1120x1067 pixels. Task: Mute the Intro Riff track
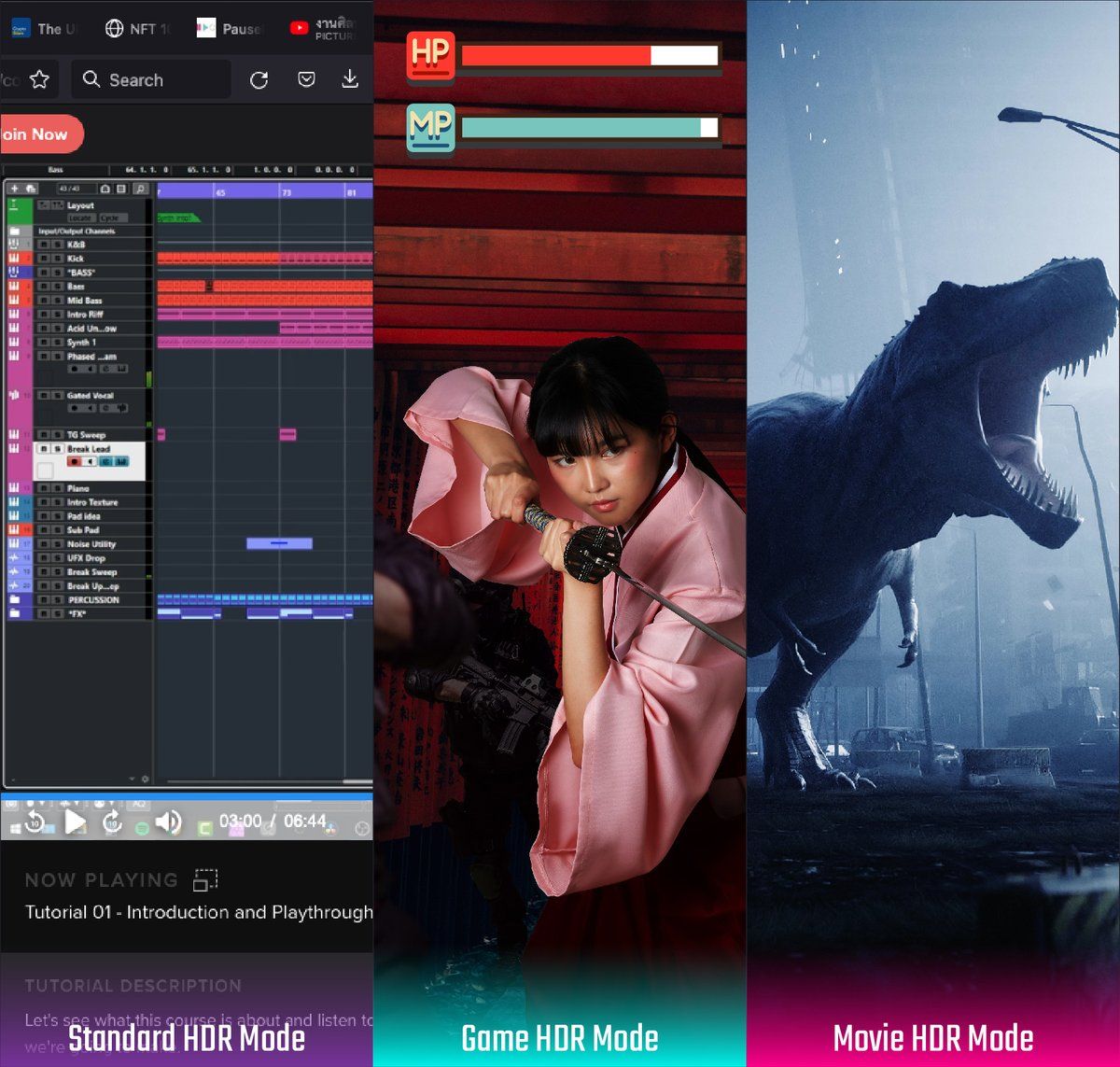44,315
